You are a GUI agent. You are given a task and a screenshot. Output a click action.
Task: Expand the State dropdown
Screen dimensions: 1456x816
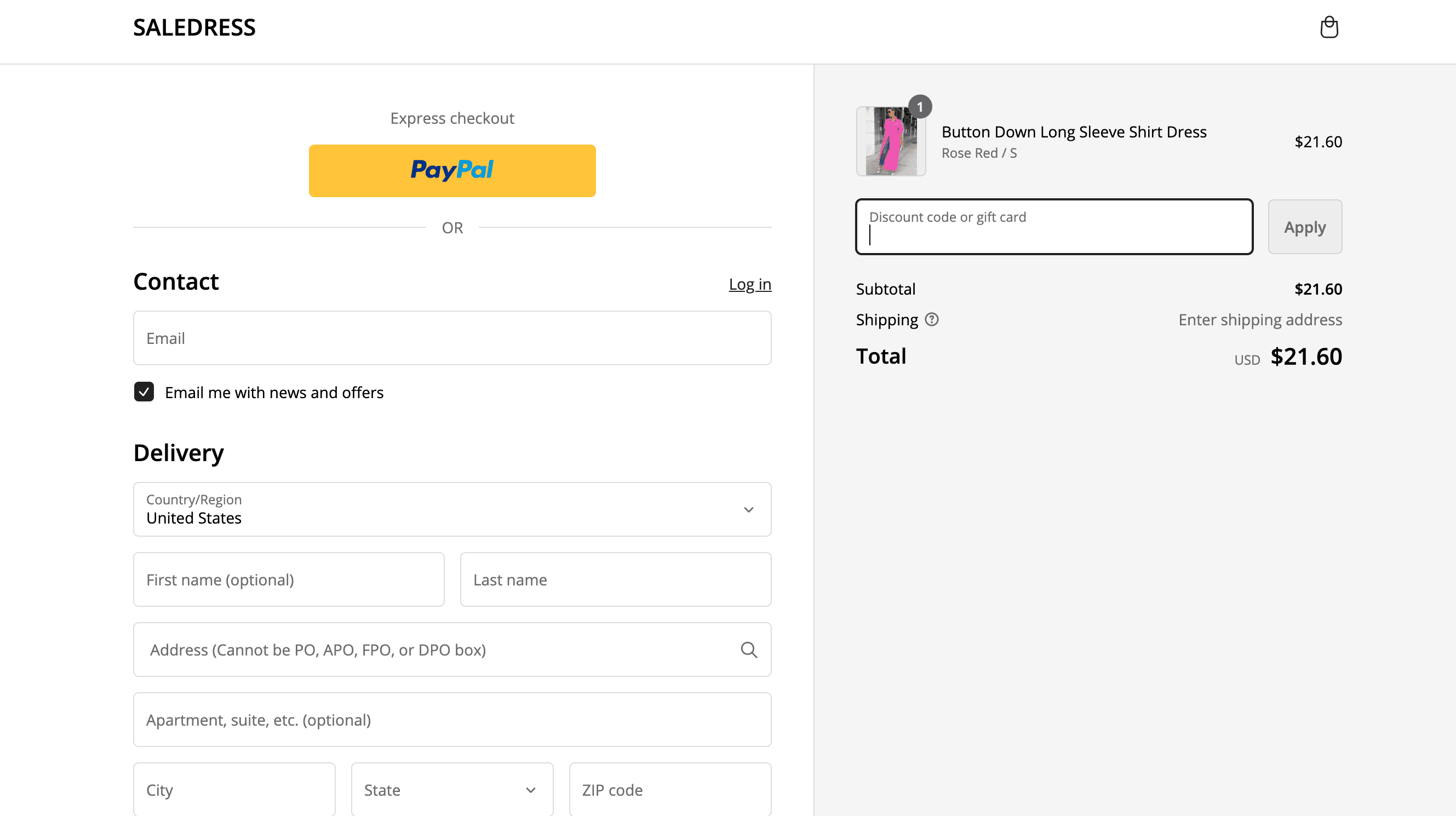point(452,790)
